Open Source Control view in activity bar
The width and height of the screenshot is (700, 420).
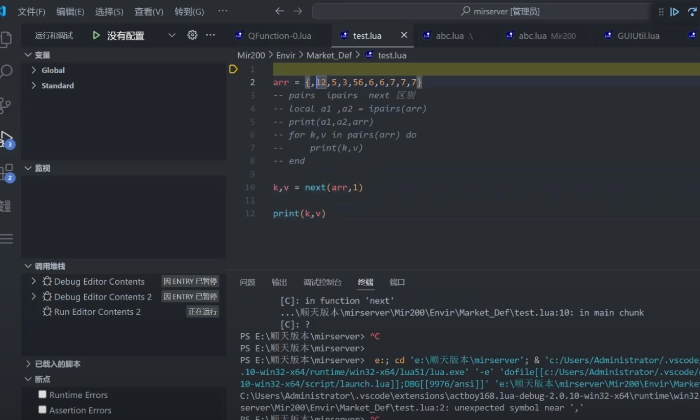tap(8, 104)
